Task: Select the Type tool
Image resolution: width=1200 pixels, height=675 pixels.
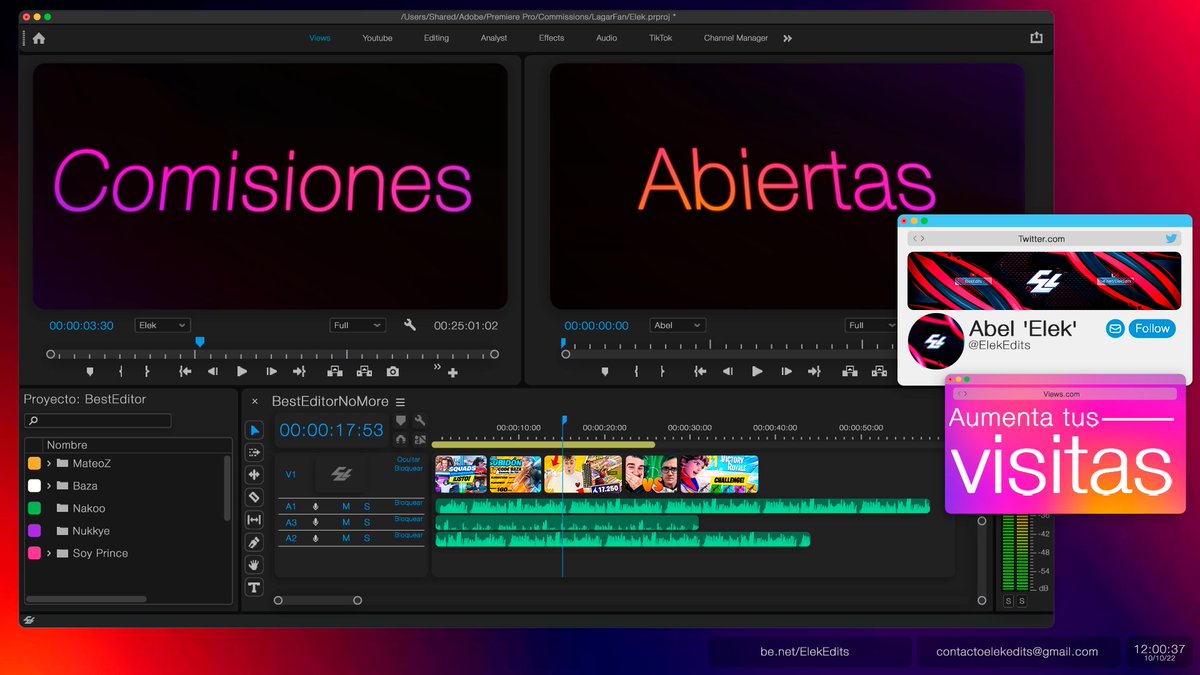Action: pos(254,587)
